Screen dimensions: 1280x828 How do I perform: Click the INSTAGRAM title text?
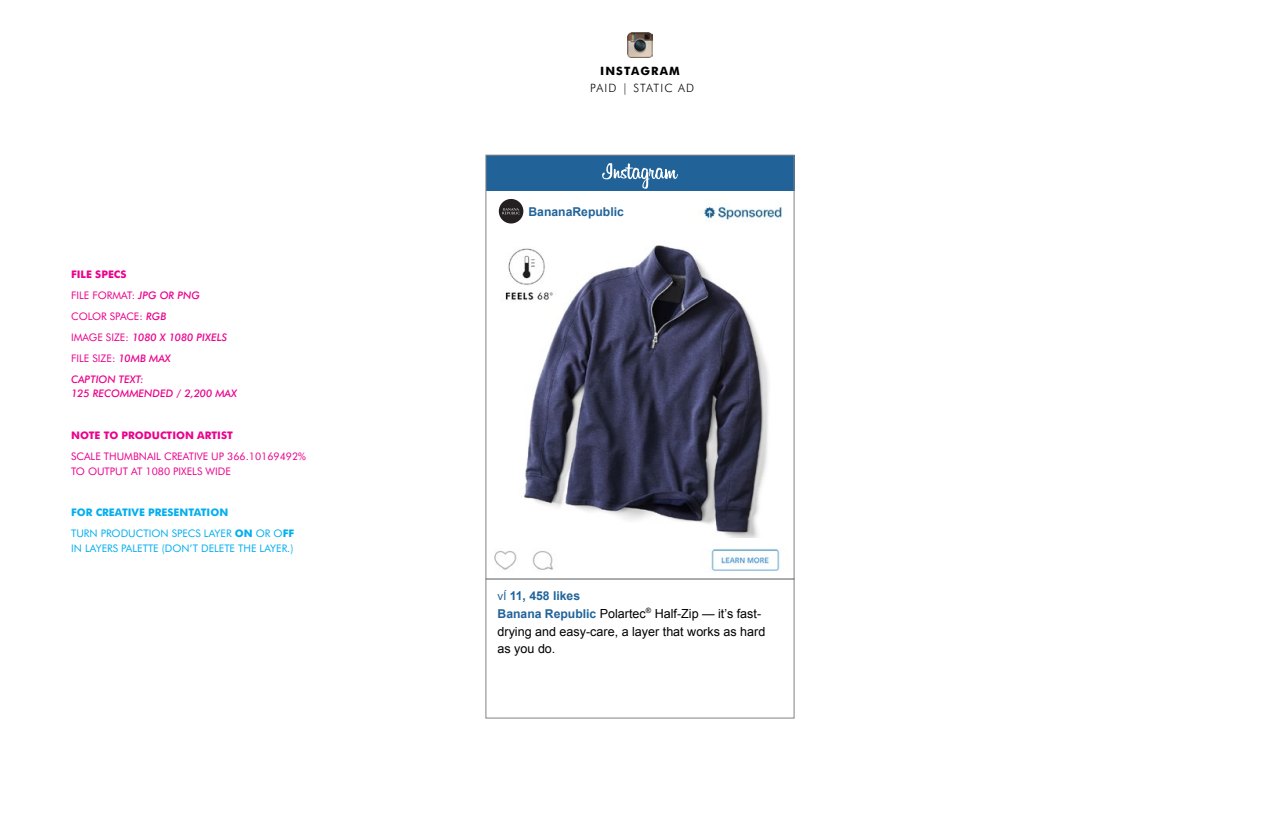click(640, 71)
